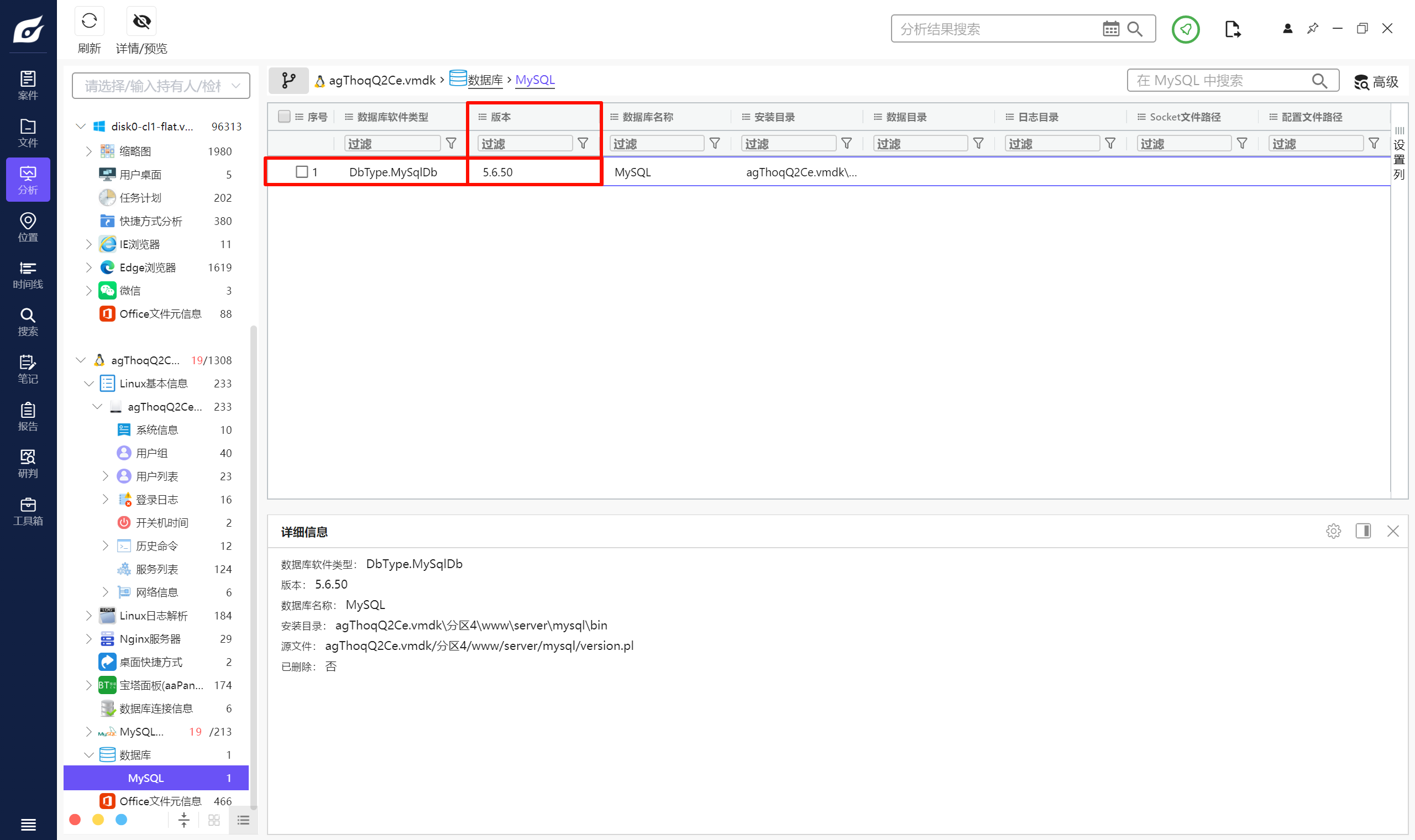
Task: Collapse the disk0-cl1-flat.v... tree node
Action: (x=81, y=126)
